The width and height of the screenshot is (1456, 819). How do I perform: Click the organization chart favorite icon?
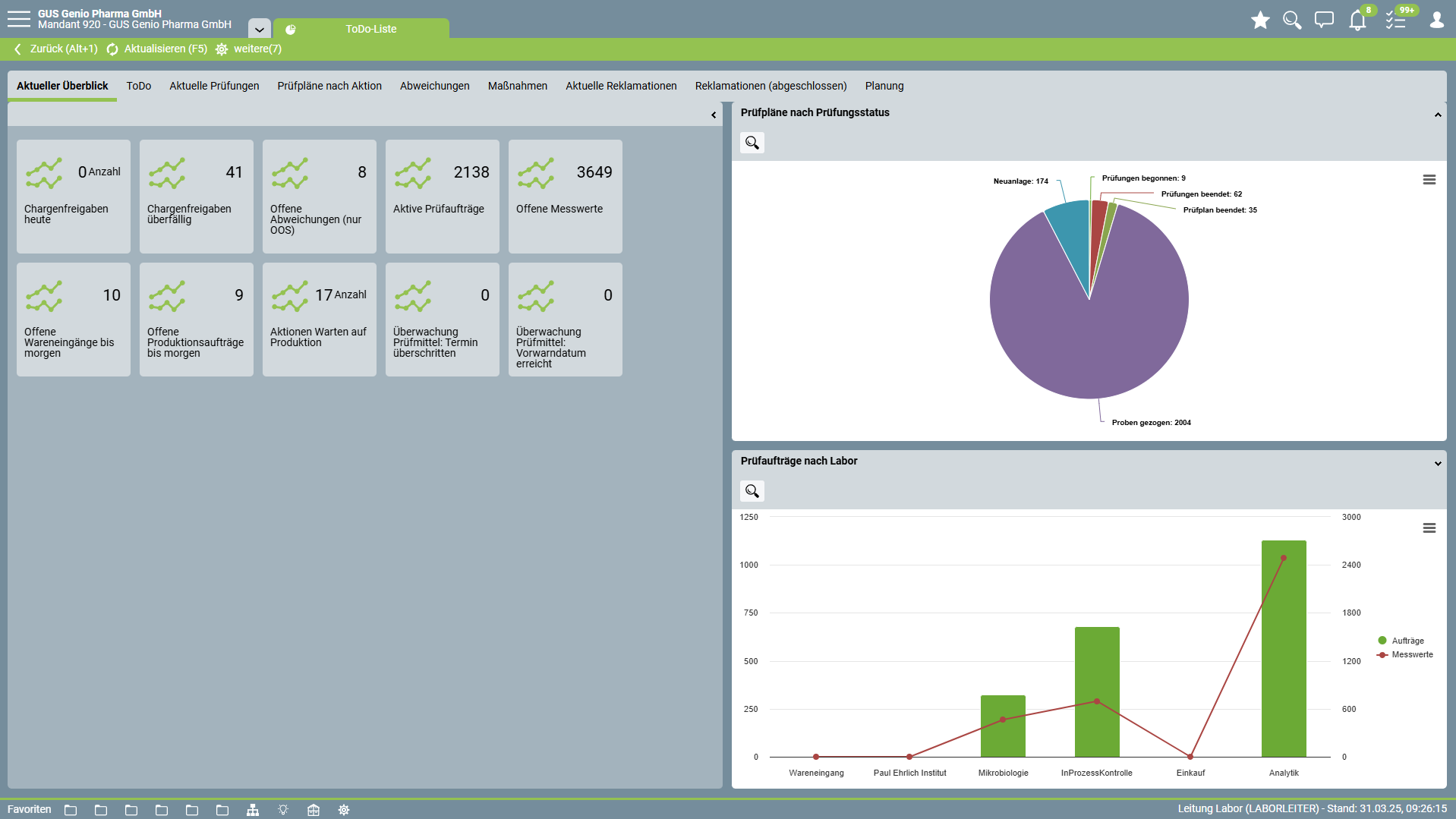(253, 810)
